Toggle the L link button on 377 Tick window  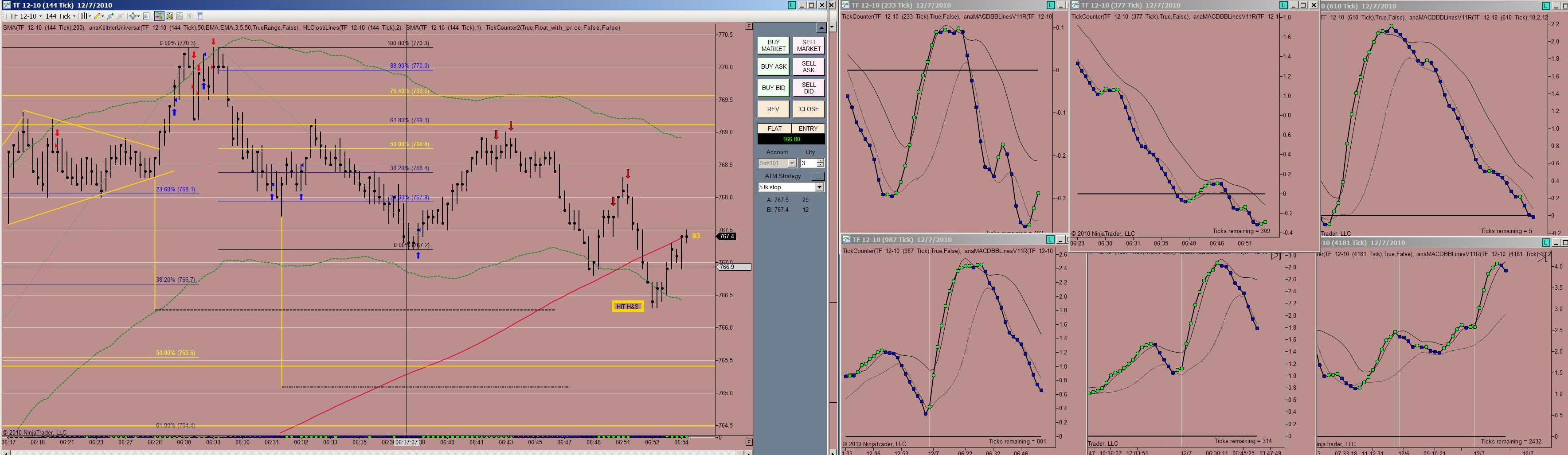(x=1283, y=5)
